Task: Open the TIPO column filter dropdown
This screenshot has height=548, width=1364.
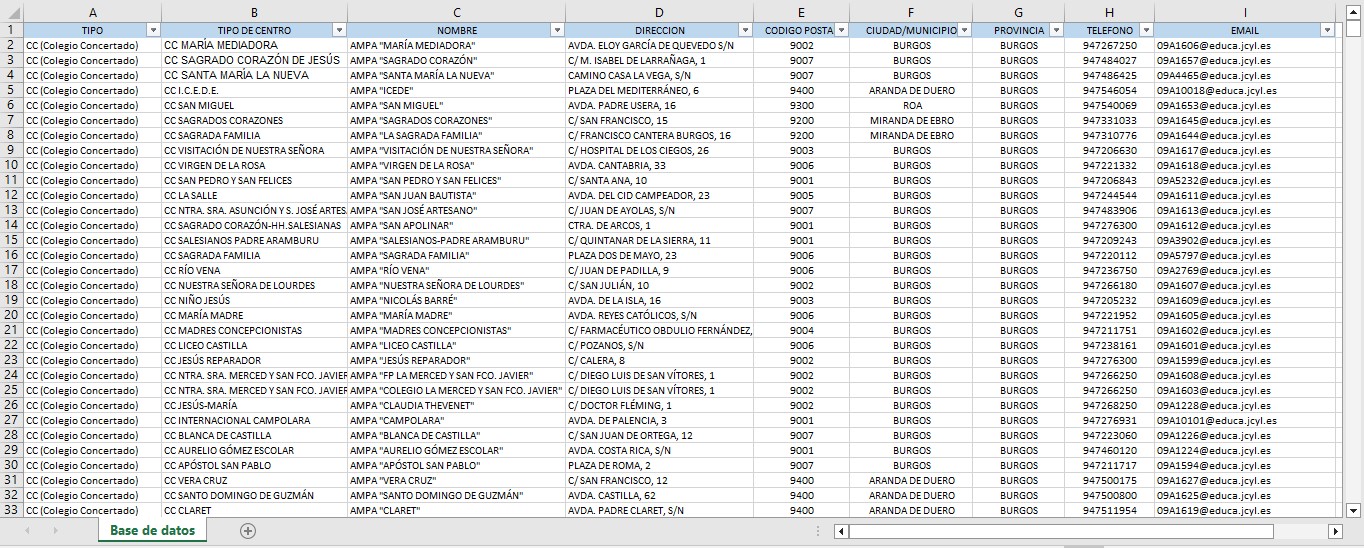Action: (153, 30)
